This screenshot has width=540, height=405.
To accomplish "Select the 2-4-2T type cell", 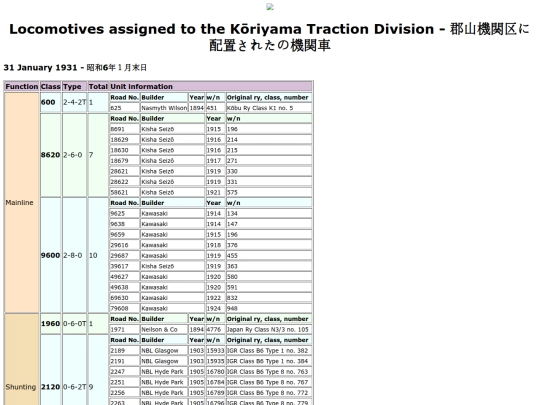I will coord(74,102).
